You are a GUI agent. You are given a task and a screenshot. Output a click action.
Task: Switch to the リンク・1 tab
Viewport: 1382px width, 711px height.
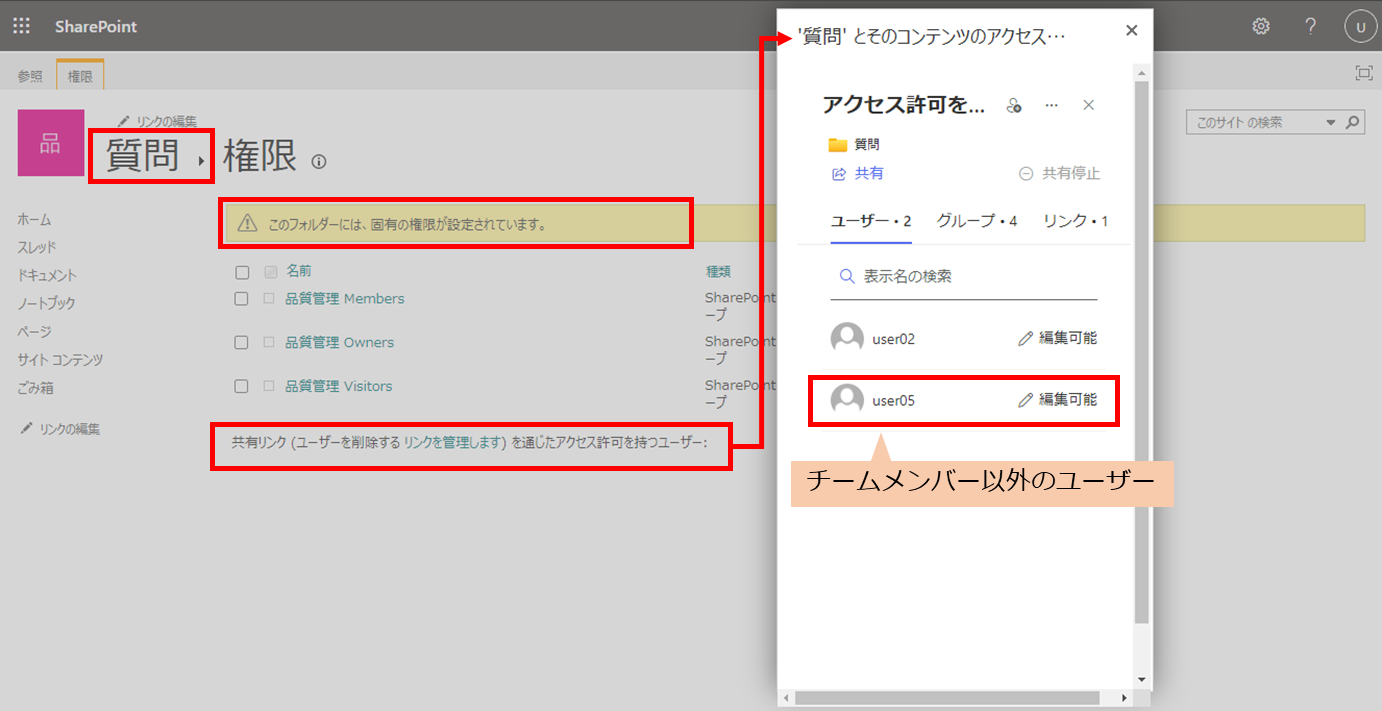[x=1075, y=221]
